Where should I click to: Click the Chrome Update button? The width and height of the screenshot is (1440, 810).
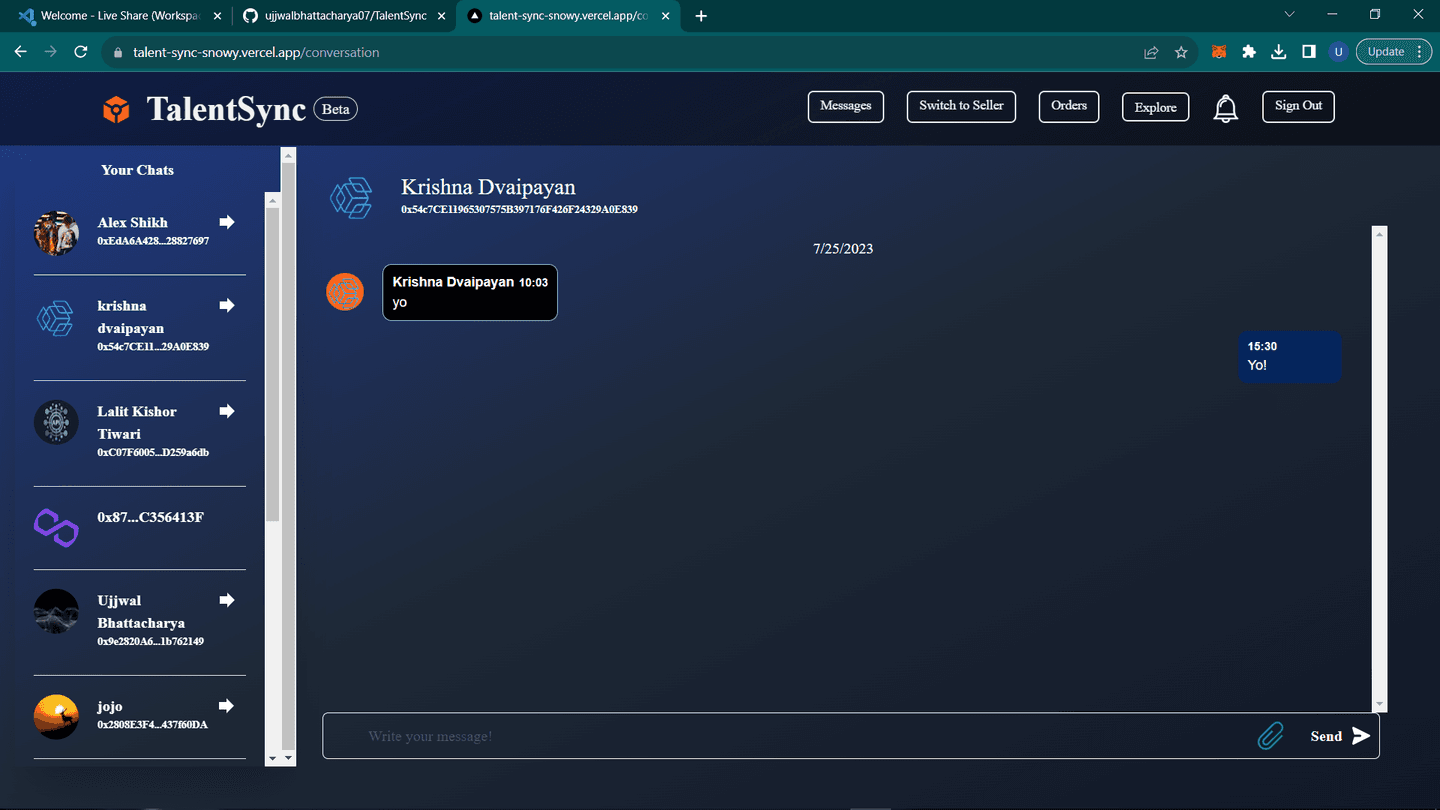[1394, 52]
